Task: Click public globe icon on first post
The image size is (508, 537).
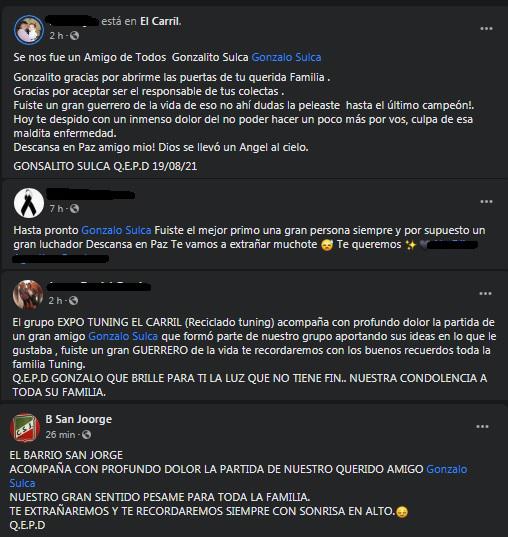Action: pos(74,36)
